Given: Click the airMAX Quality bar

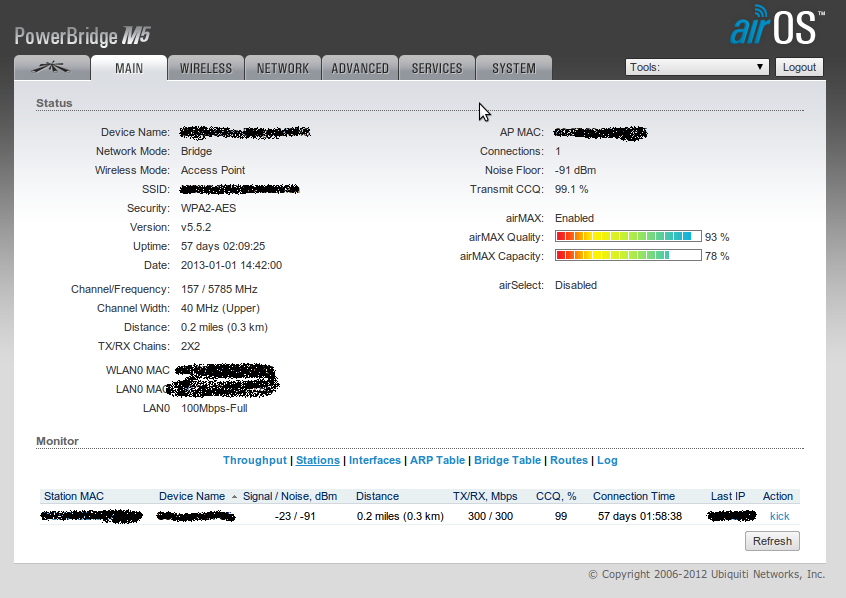Looking at the screenshot, I should (x=628, y=236).
